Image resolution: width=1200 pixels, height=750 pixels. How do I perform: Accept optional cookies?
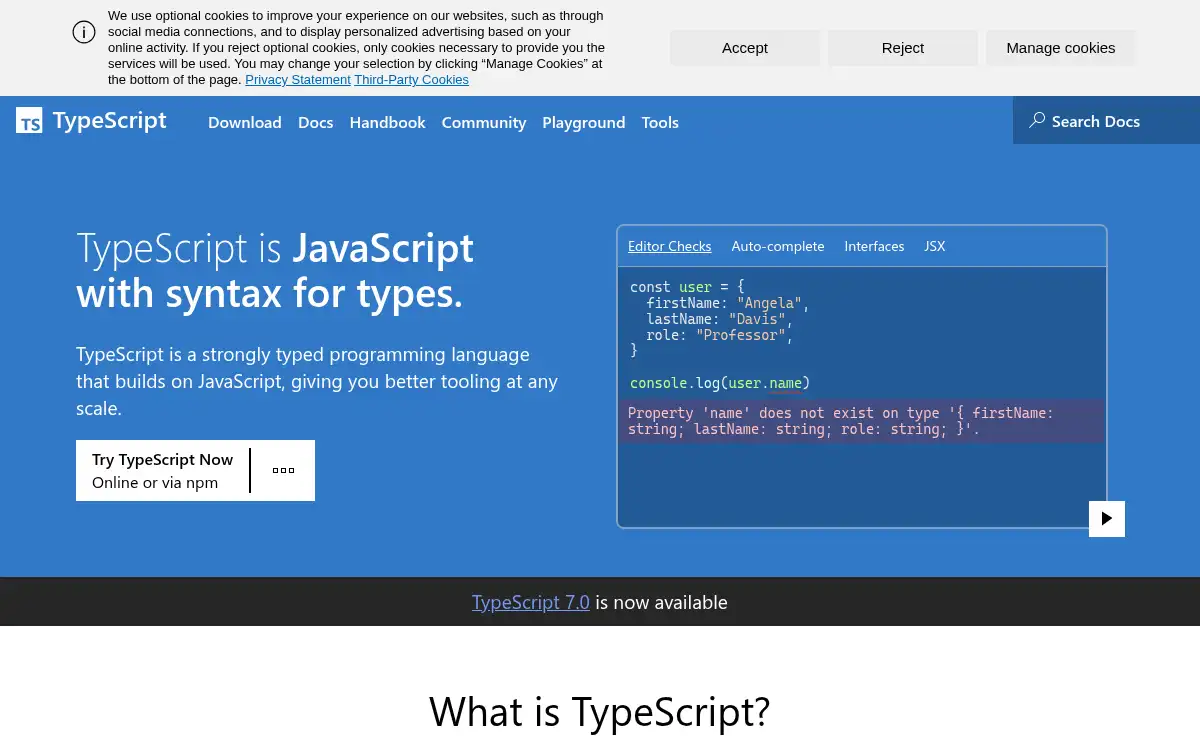point(745,48)
